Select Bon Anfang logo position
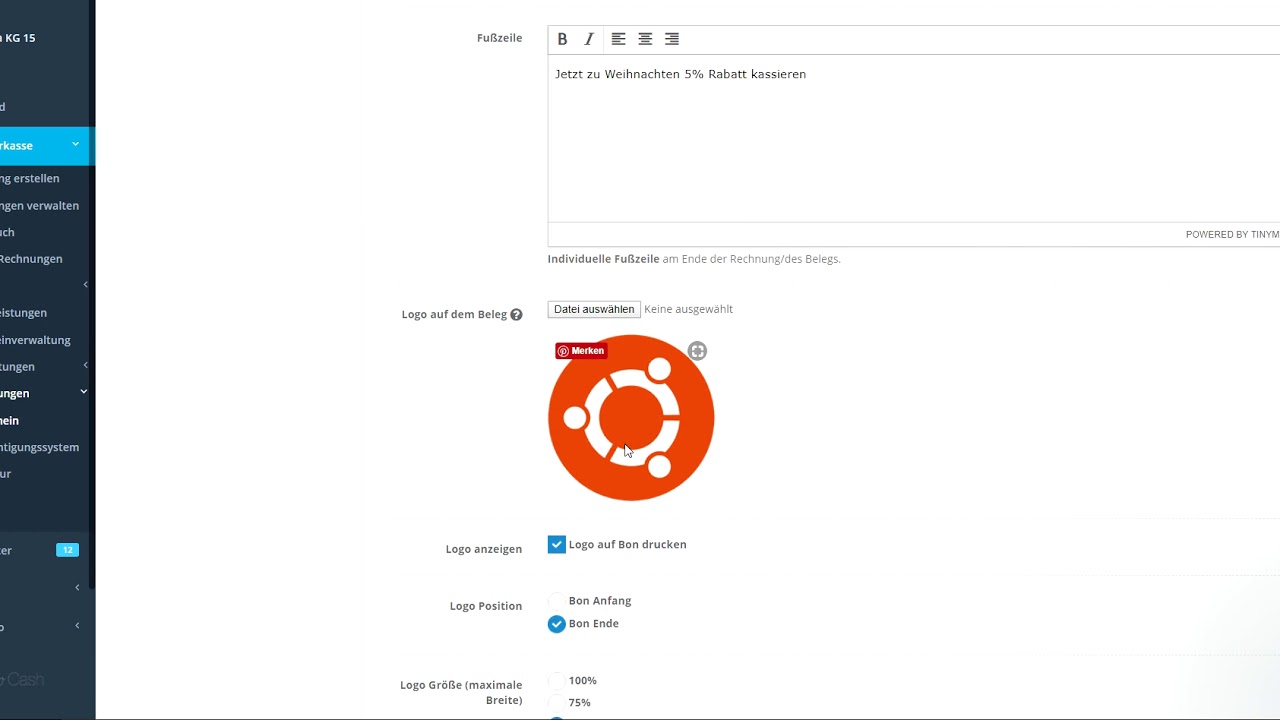The width and height of the screenshot is (1280, 720). coord(557,601)
